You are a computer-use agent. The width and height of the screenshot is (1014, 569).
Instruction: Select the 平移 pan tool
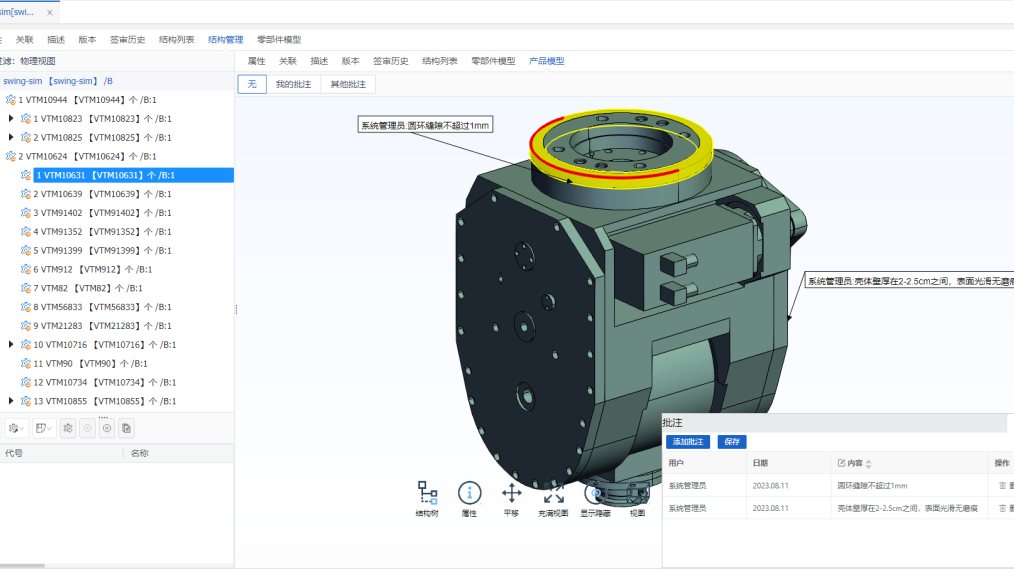pos(511,493)
